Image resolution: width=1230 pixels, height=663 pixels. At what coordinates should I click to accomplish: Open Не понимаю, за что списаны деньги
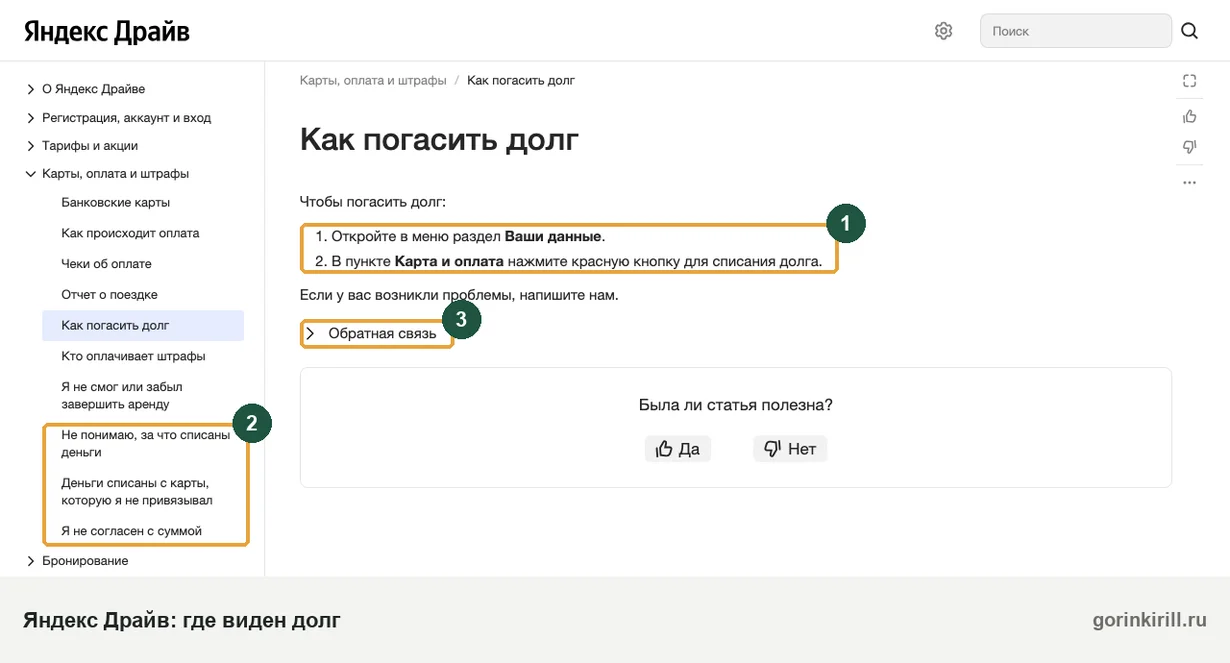coord(146,443)
